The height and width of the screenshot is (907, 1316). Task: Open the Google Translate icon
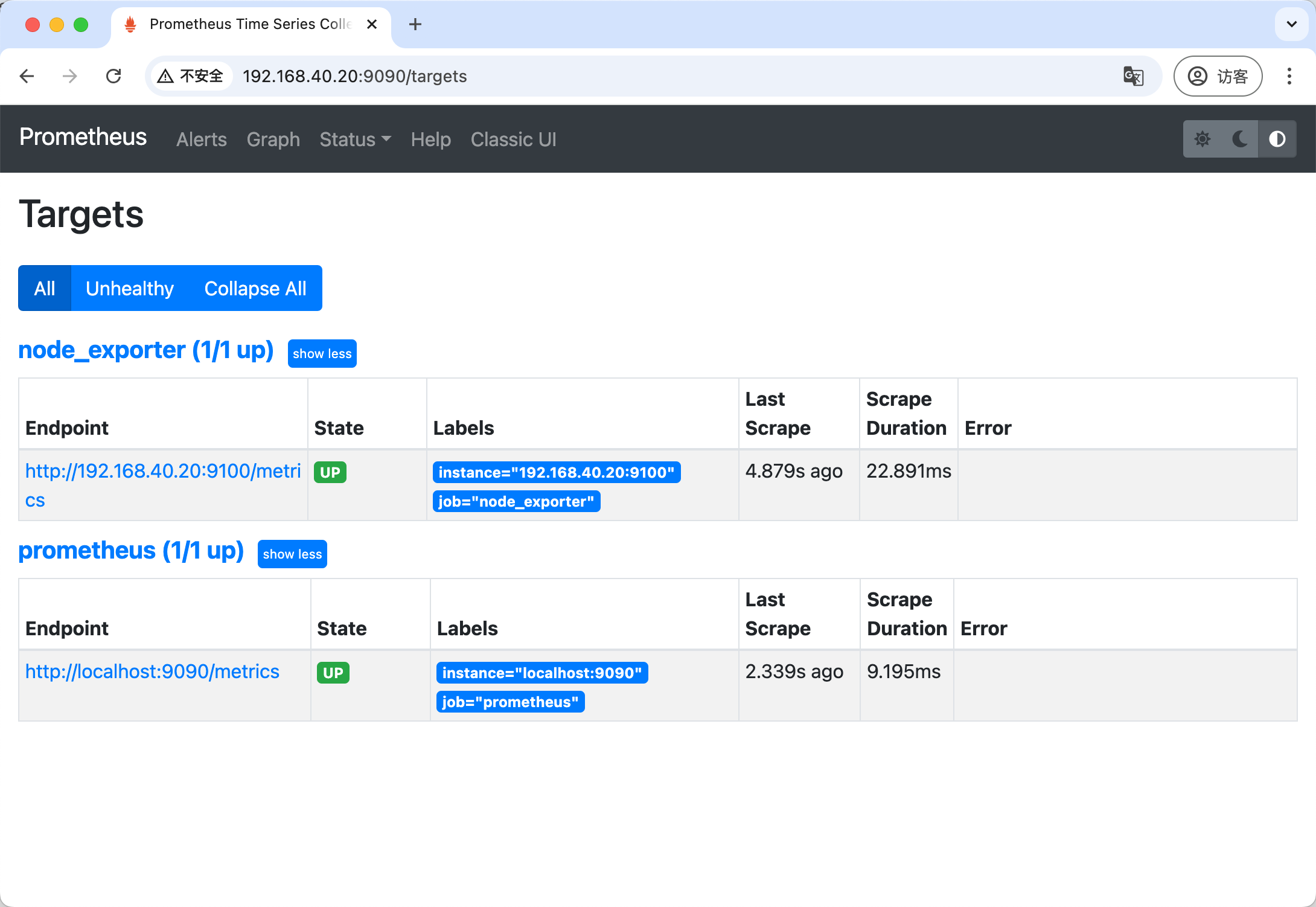[x=1132, y=76]
